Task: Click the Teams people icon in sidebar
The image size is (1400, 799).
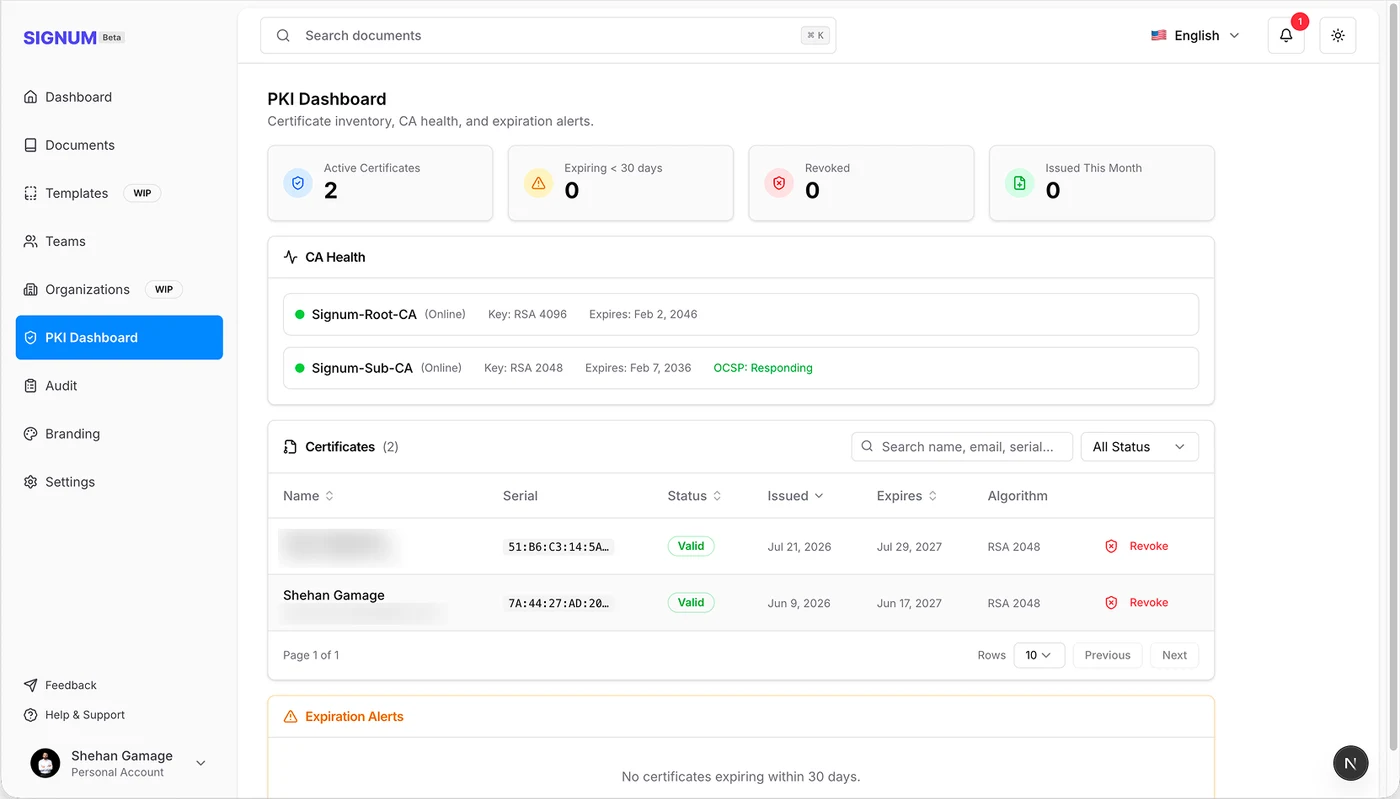Action: pos(30,241)
